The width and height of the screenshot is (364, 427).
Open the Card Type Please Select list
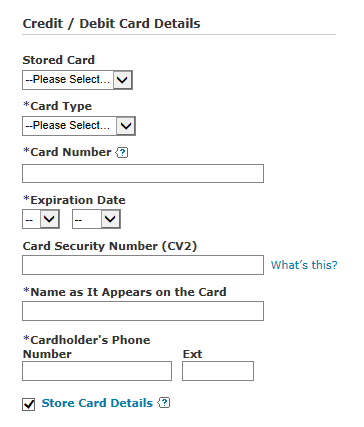(x=79, y=126)
